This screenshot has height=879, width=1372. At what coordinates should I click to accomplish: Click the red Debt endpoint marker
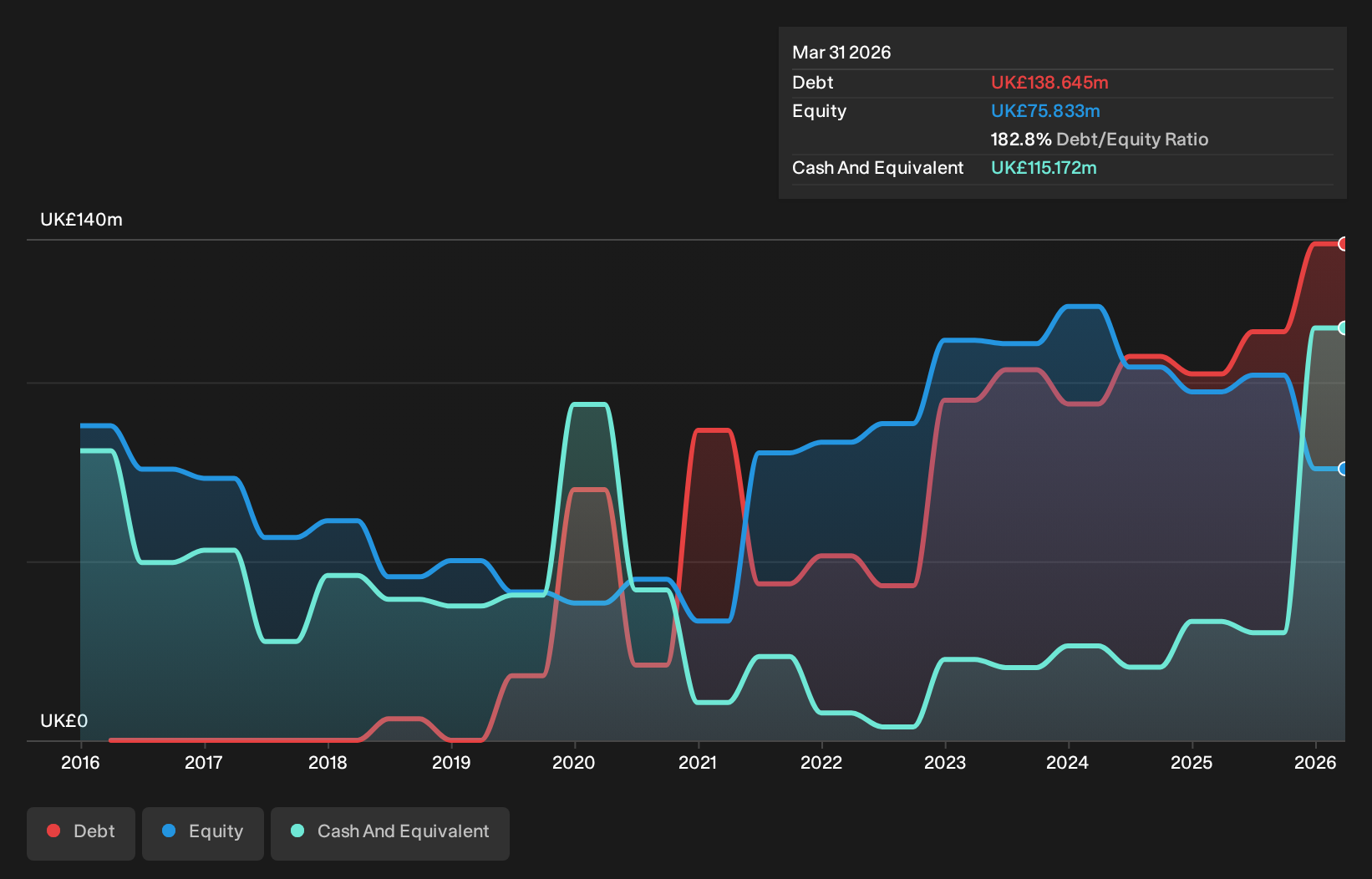(x=1343, y=244)
